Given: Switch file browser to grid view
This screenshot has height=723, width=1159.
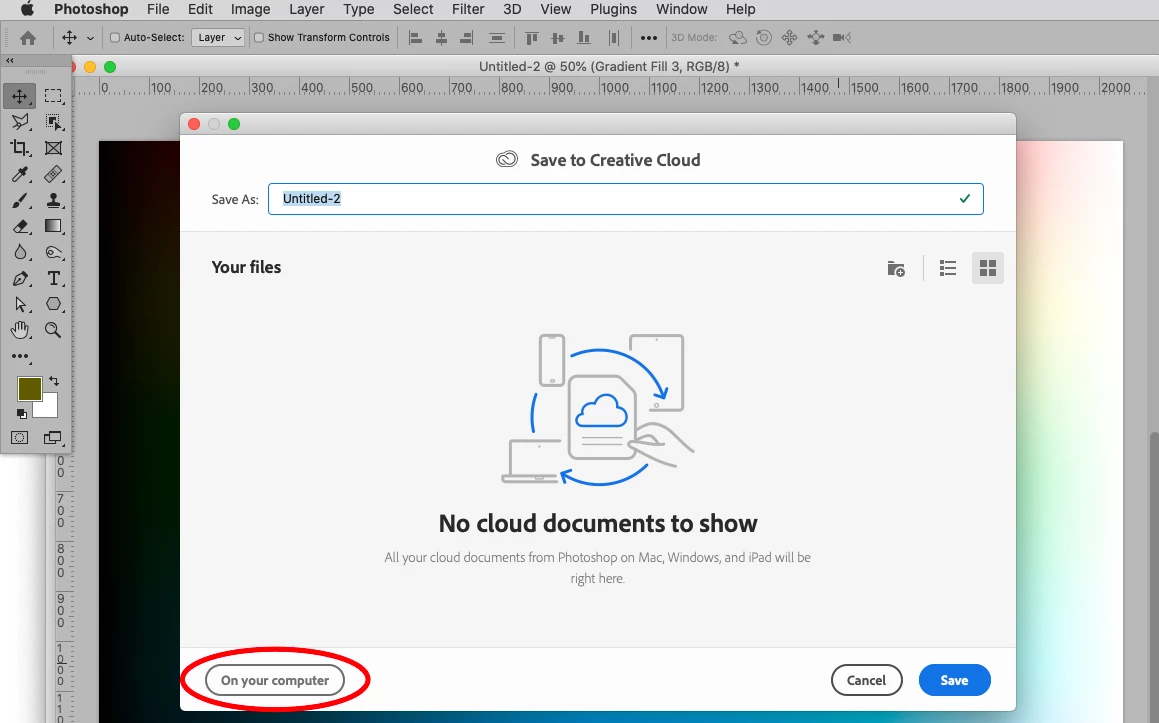Looking at the screenshot, I should pyautogui.click(x=988, y=268).
